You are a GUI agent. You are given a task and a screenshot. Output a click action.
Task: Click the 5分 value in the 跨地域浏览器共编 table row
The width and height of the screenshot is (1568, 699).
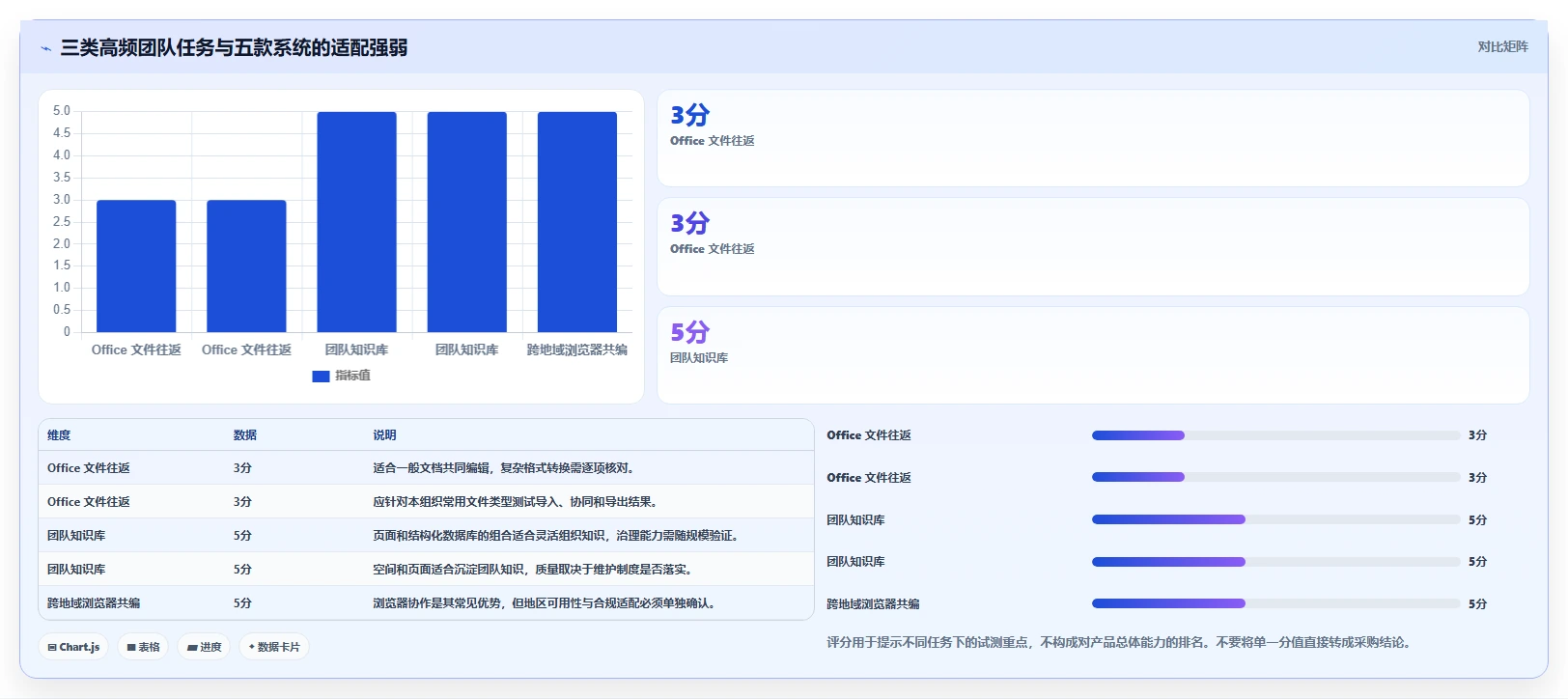pyautogui.click(x=242, y=603)
